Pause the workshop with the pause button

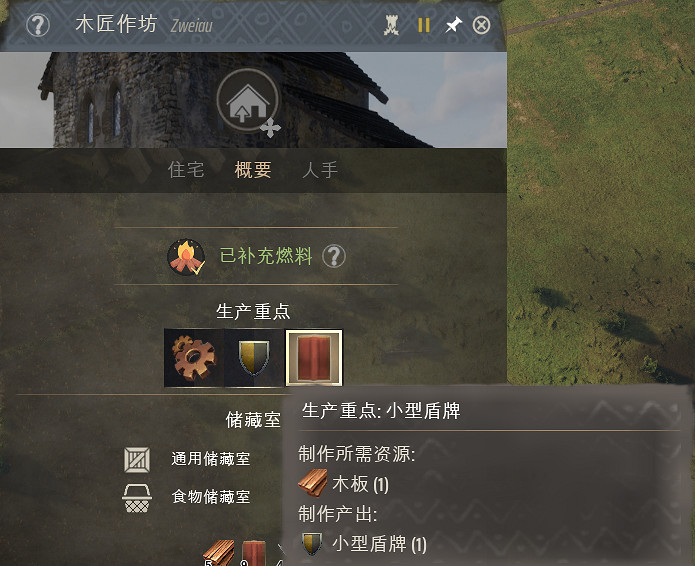[424, 25]
